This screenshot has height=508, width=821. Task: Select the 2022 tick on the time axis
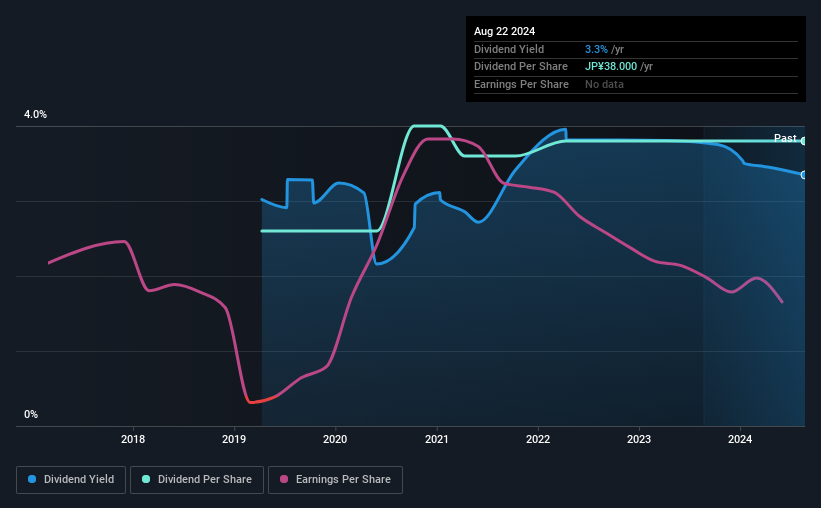pos(538,439)
